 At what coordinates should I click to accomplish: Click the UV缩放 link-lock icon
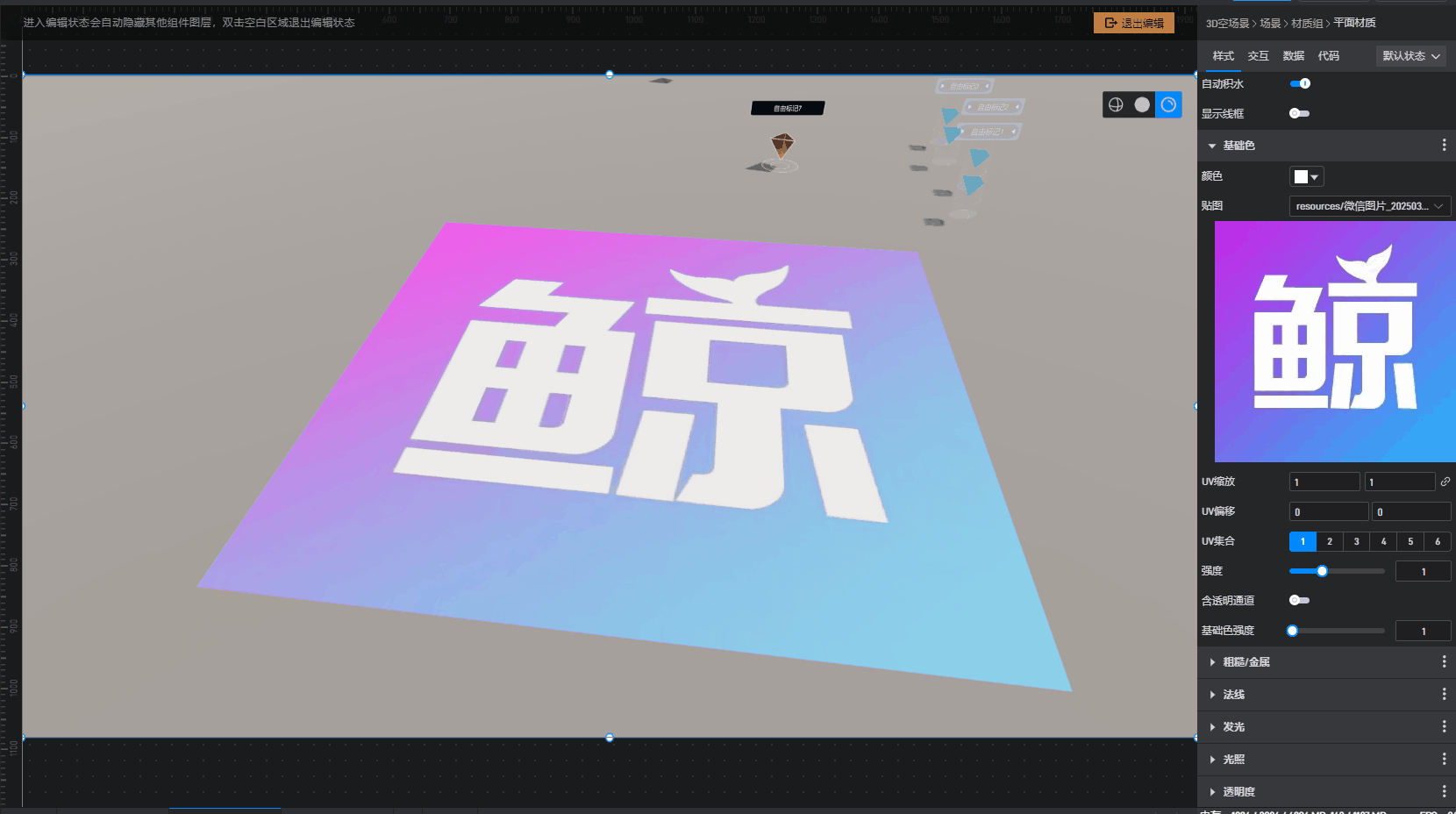(x=1445, y=482)
